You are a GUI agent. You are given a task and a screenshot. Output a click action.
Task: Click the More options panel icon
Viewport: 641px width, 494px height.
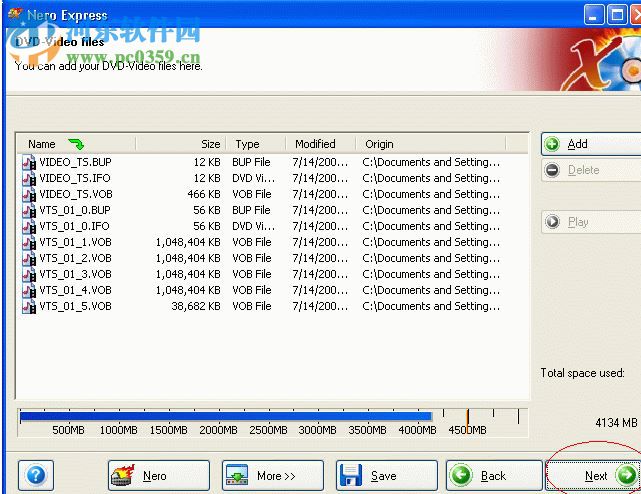[x=238, y=475]
